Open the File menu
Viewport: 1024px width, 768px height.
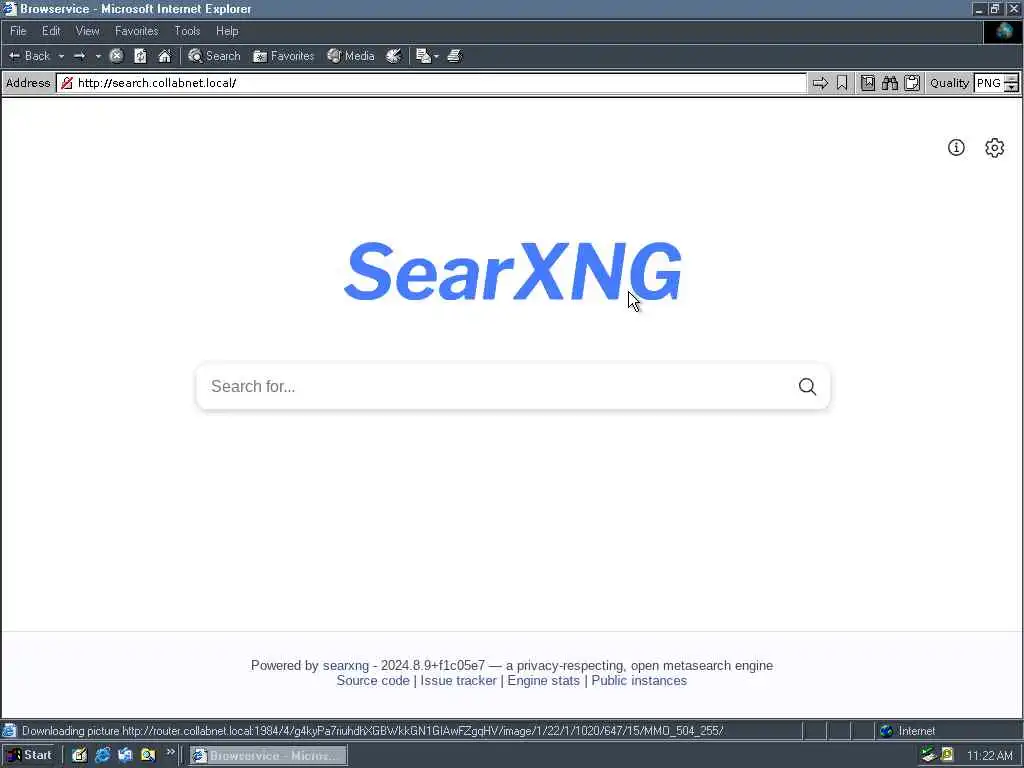point(18,31)
